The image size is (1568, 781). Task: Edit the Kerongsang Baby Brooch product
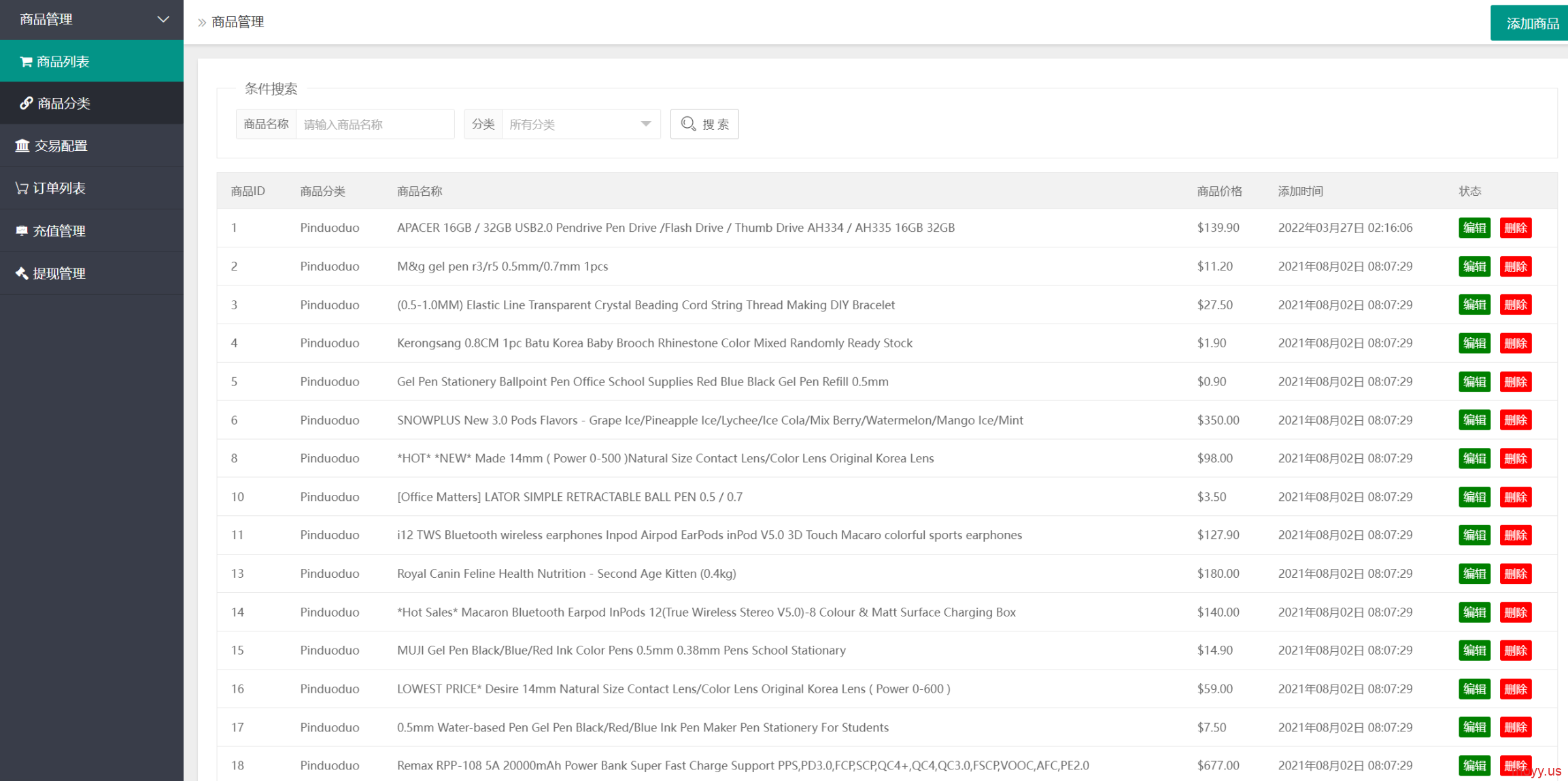tap(1474, 343)
